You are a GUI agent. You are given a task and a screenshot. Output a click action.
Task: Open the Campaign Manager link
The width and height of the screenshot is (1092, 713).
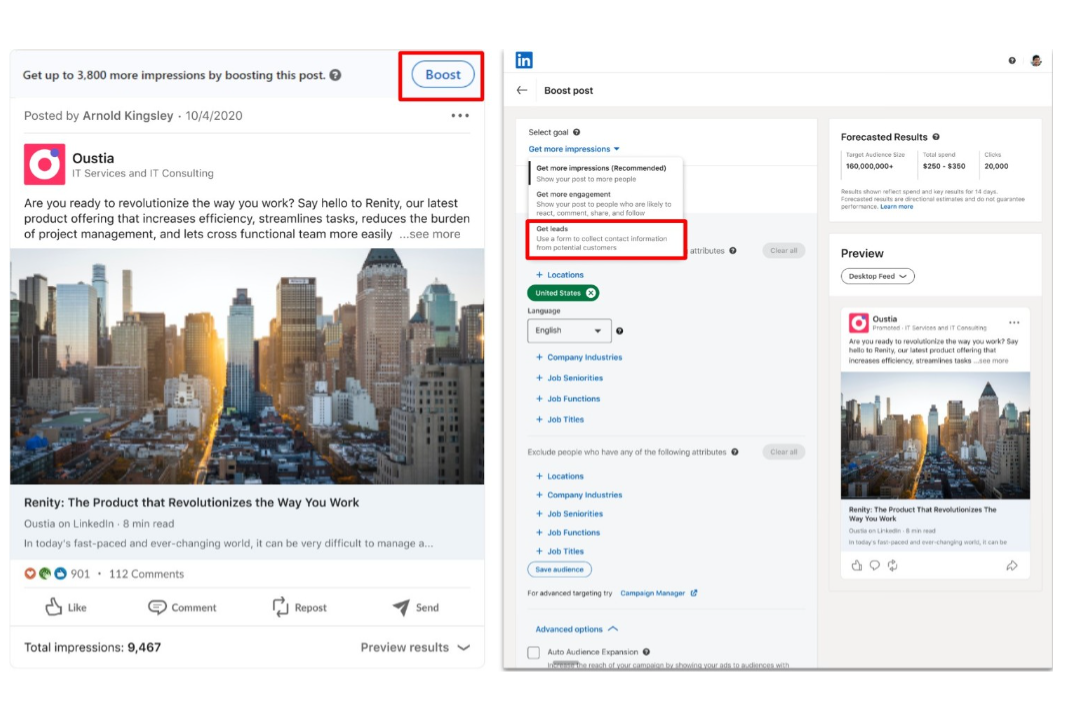click(658, 593)
